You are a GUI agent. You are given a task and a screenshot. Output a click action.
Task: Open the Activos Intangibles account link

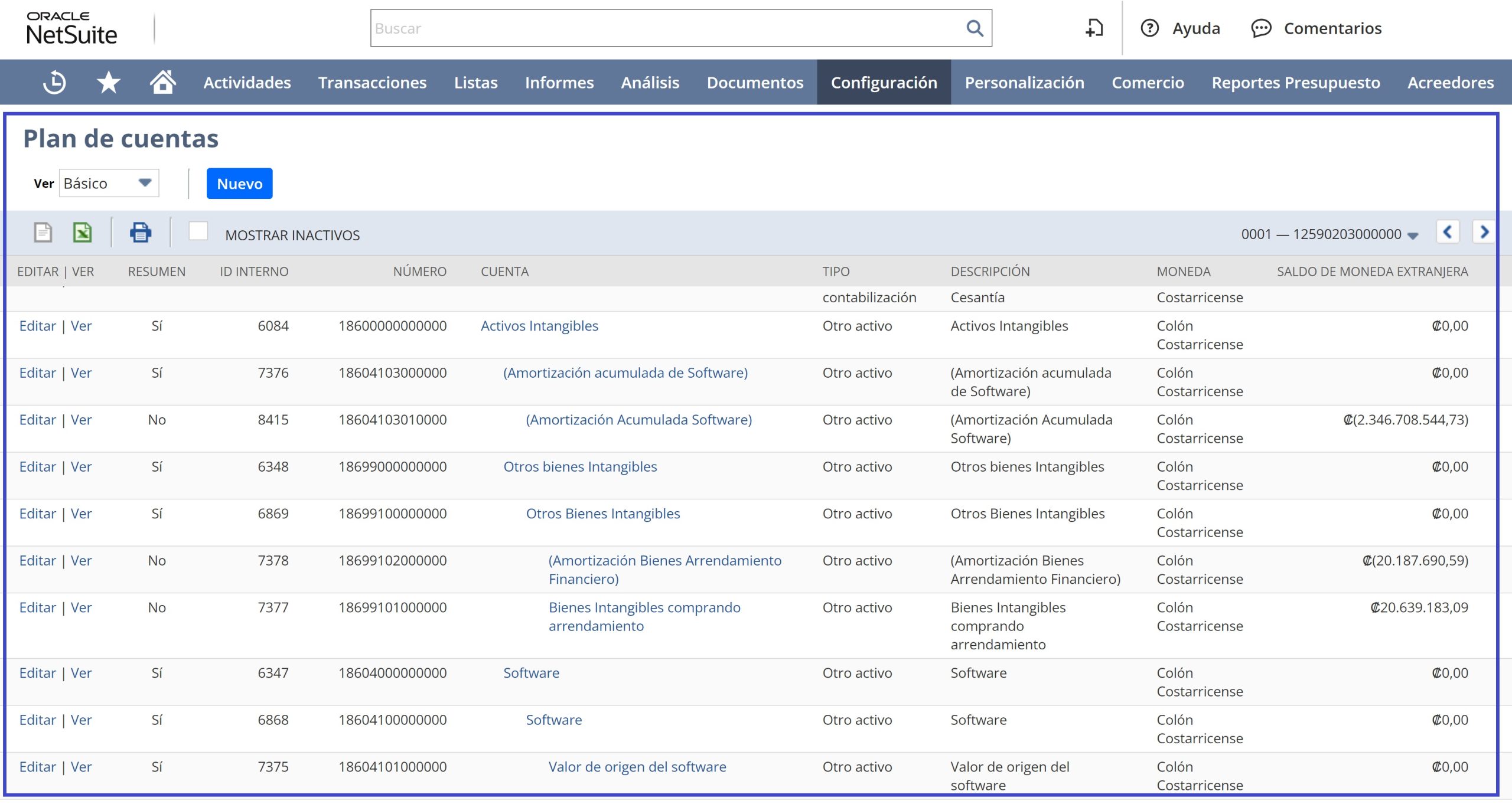pyautogui.click(x=539, y=326)
